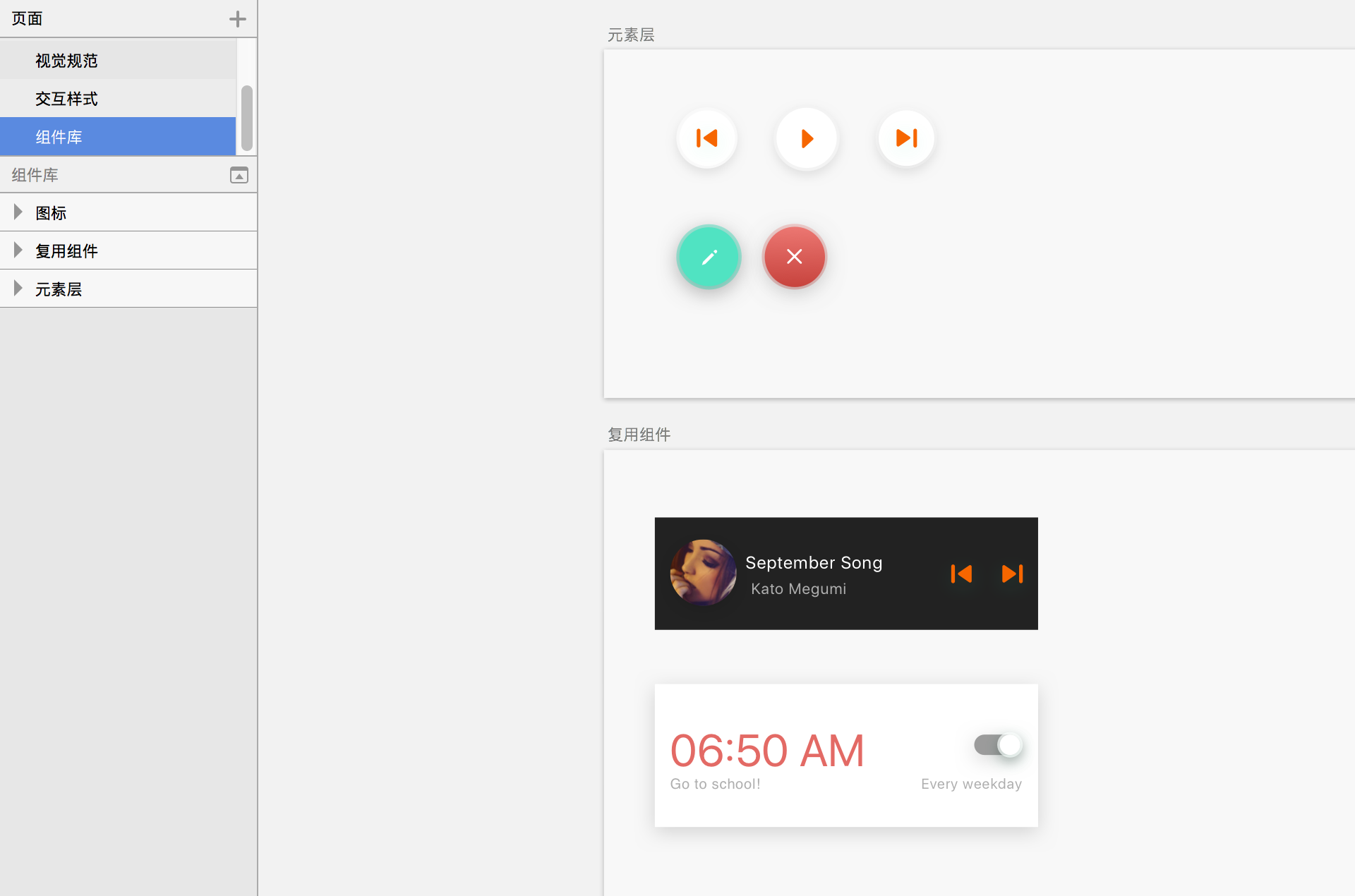
Task: Click the 复用组件 artboard title
Action: pos(639,435)
